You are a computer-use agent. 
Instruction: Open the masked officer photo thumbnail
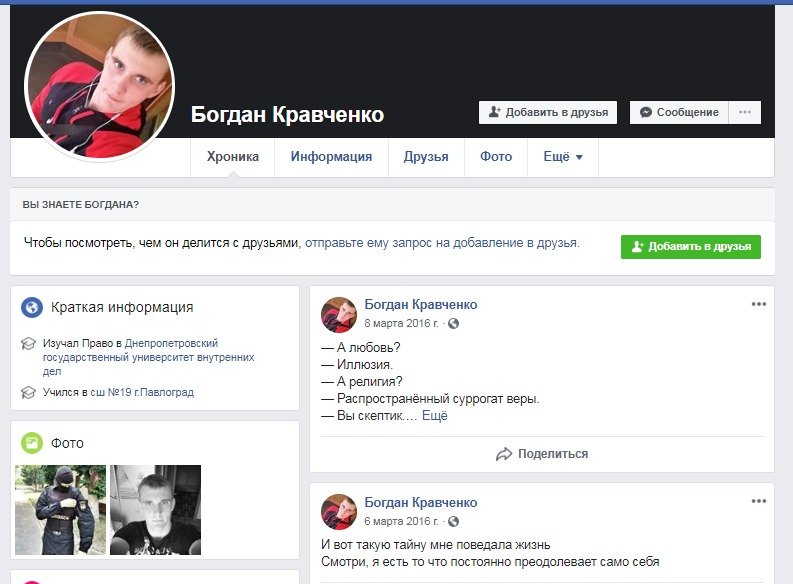pyautogui.click(x=60, y=510)
